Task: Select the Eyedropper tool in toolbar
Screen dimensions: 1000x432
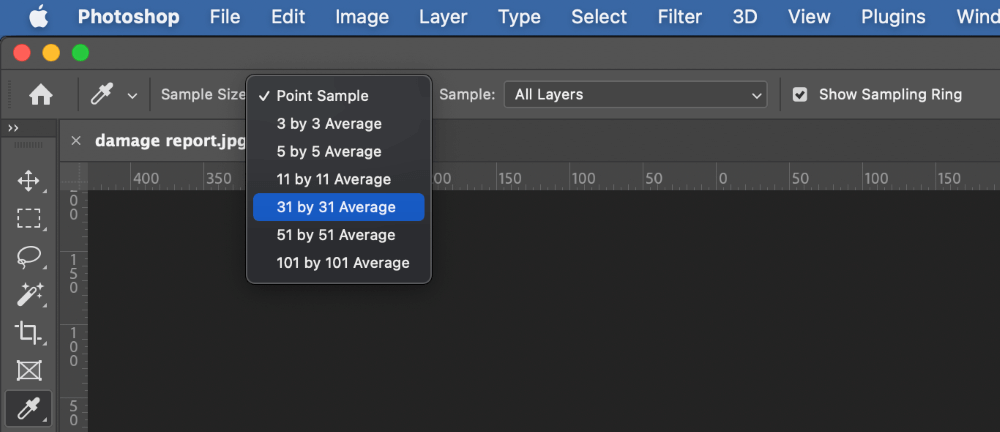Action: coord(29,408)
